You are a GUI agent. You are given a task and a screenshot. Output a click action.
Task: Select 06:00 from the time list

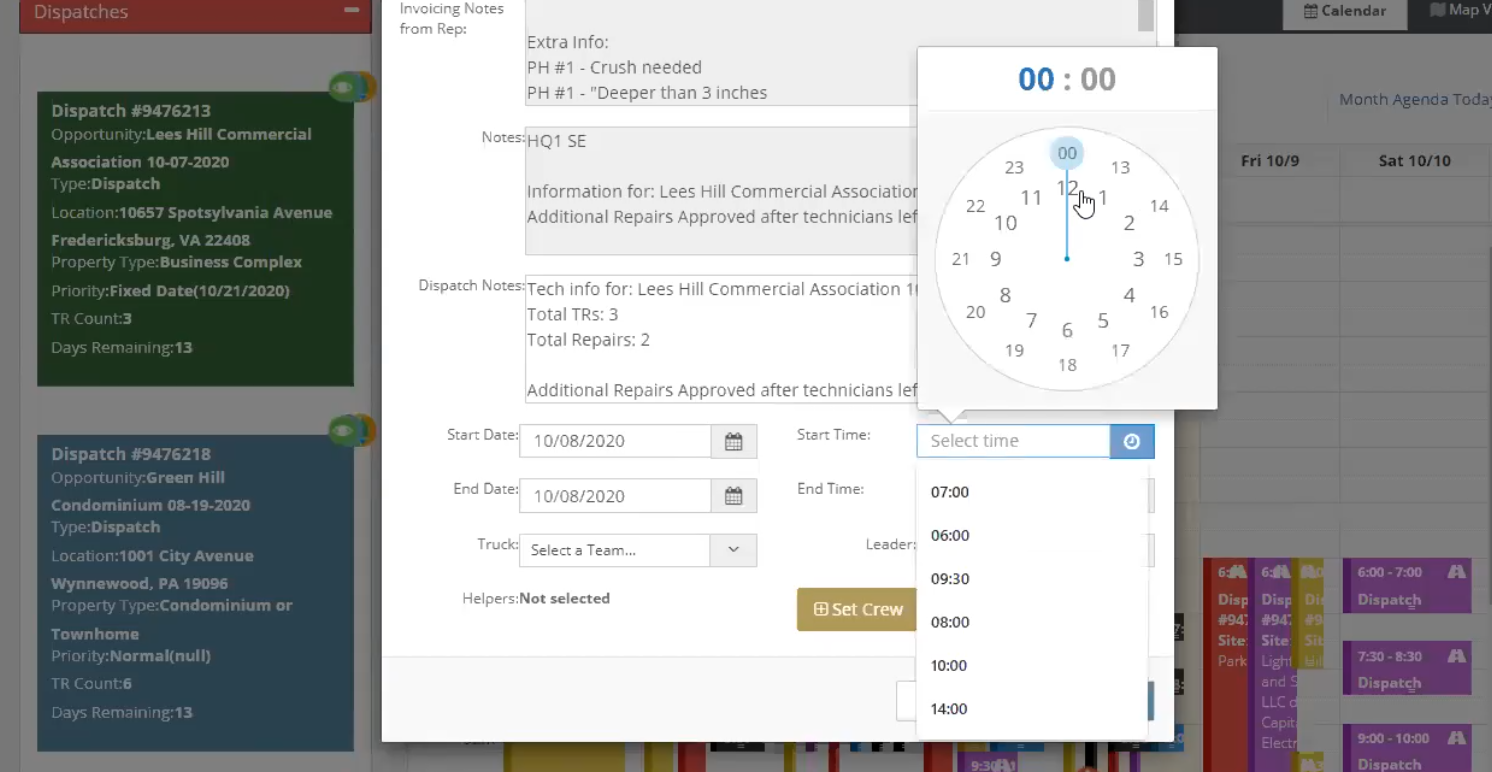point(950,535)
